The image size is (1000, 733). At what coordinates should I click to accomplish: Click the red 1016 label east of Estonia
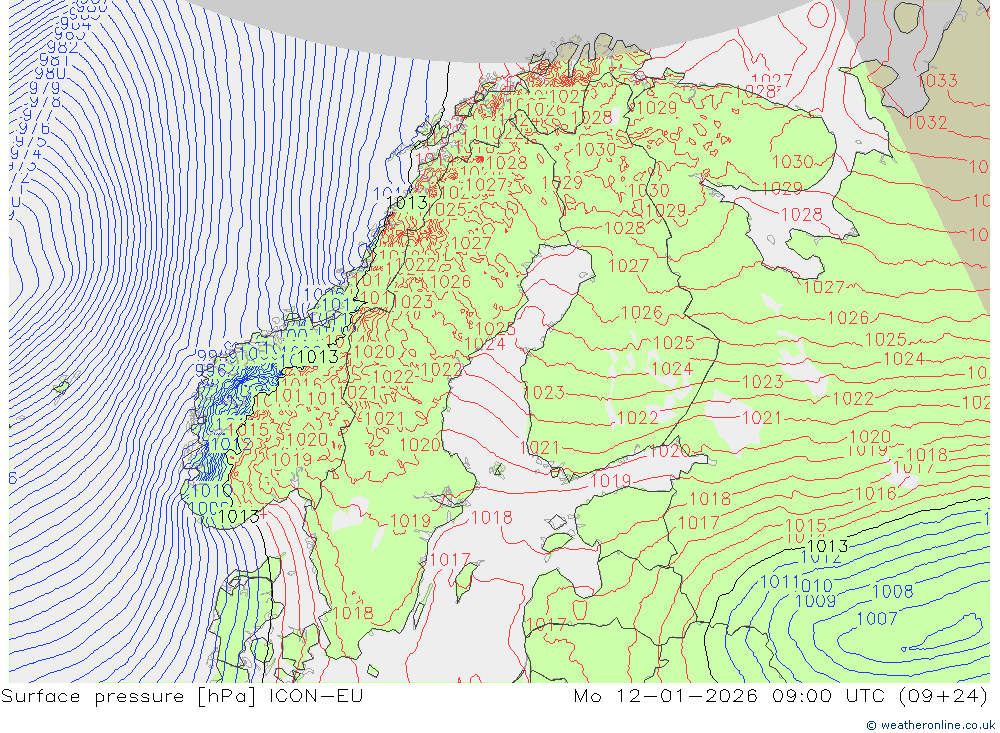(x=876, y=493)
